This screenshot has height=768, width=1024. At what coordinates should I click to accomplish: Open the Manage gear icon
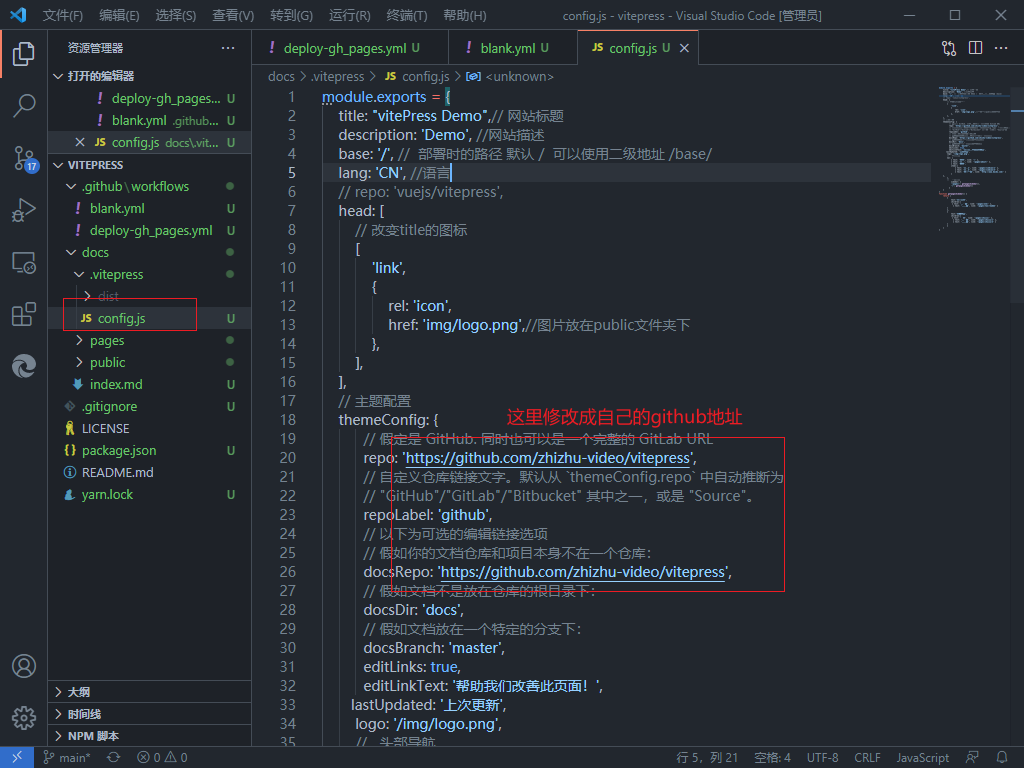[24, 718]
